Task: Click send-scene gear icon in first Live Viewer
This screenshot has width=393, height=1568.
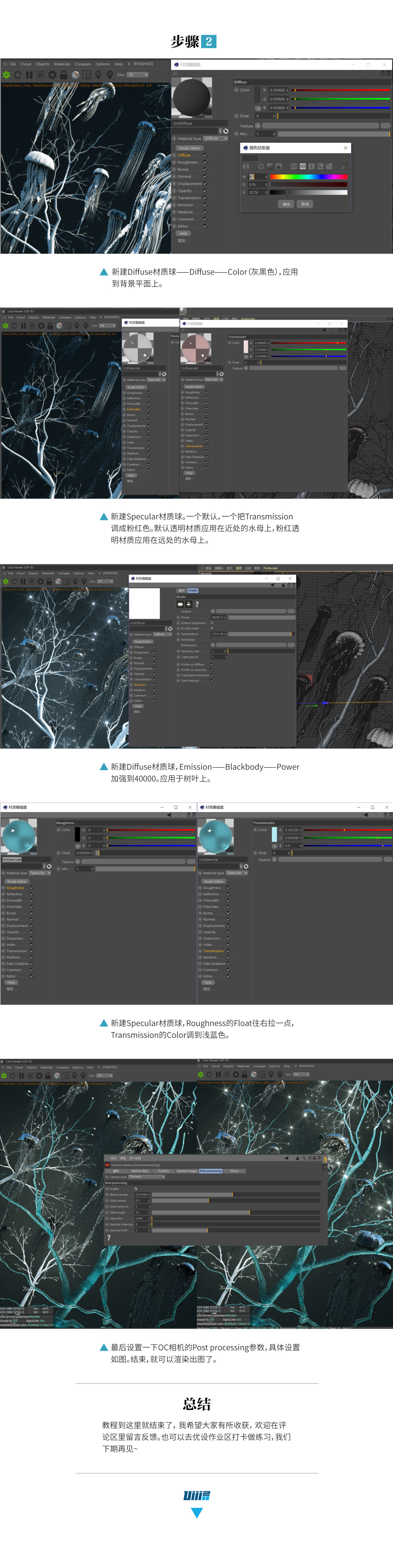Action: [6, 75]
